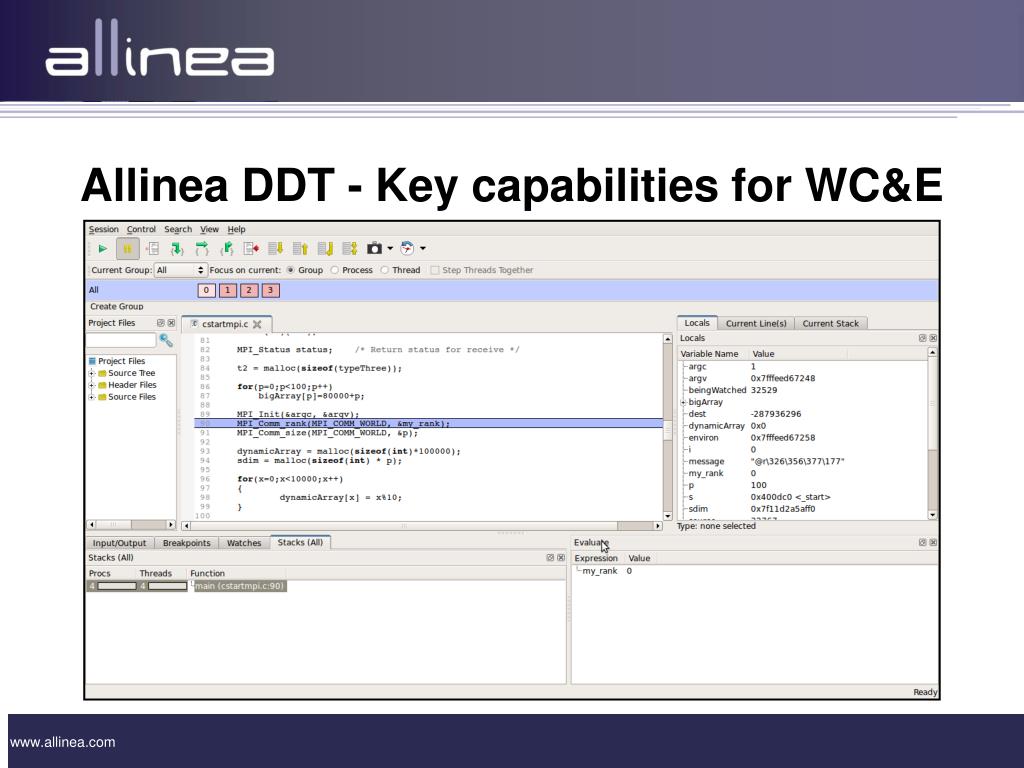The height and width of the screenshot is (768, 1024).
Task: Click the yellow Pause button
Action: [x=127, y=249]
